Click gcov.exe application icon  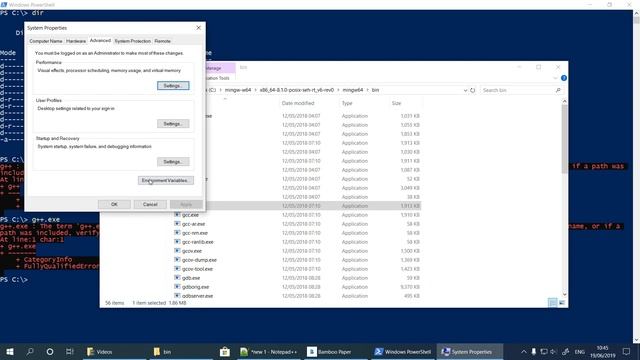(177, 251)
